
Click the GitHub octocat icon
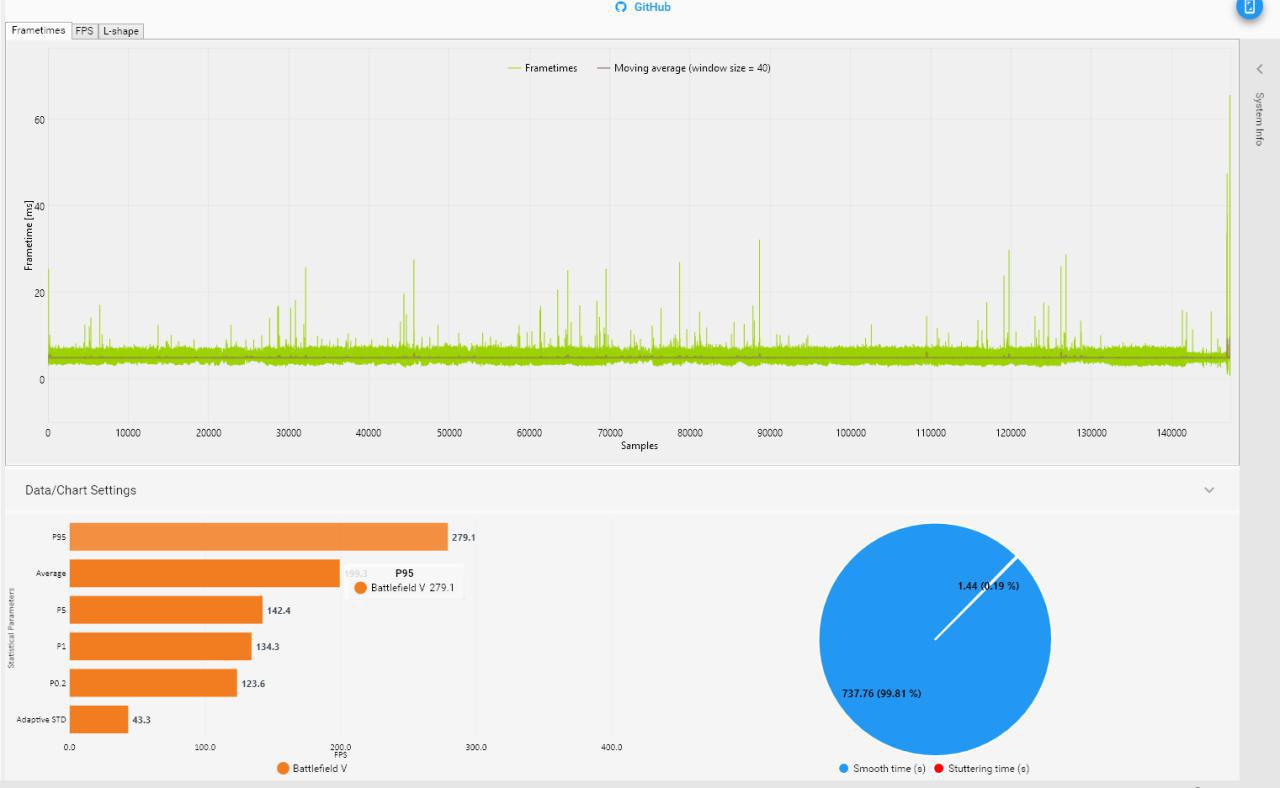pos(621,7)
